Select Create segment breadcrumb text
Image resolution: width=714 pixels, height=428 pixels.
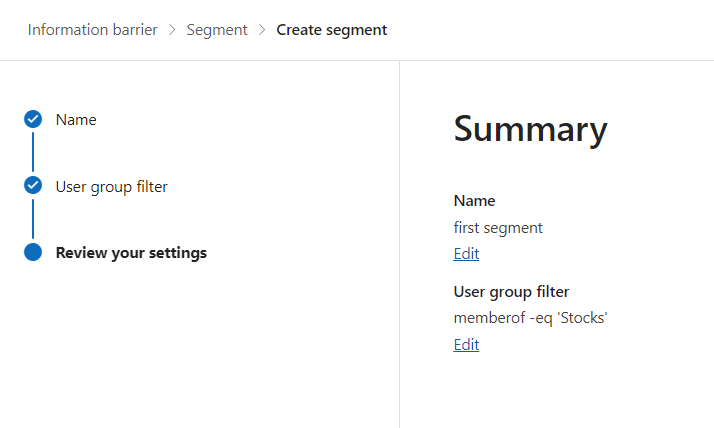coord(331,30)
